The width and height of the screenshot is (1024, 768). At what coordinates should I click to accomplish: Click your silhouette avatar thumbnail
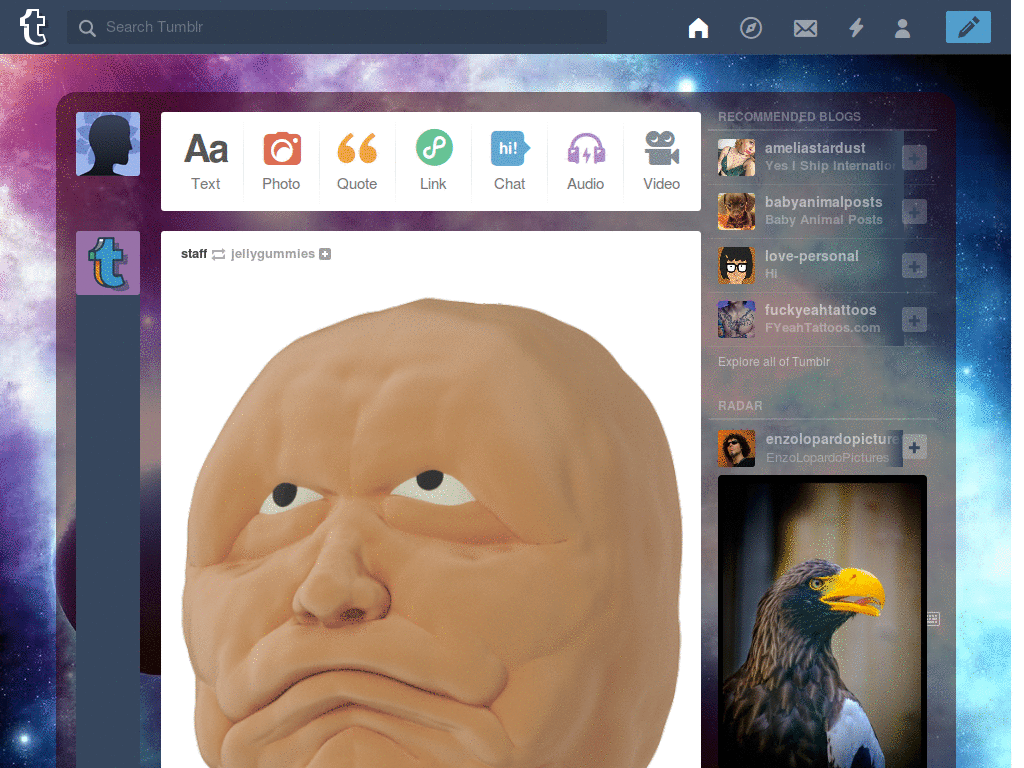click(108, 144)
